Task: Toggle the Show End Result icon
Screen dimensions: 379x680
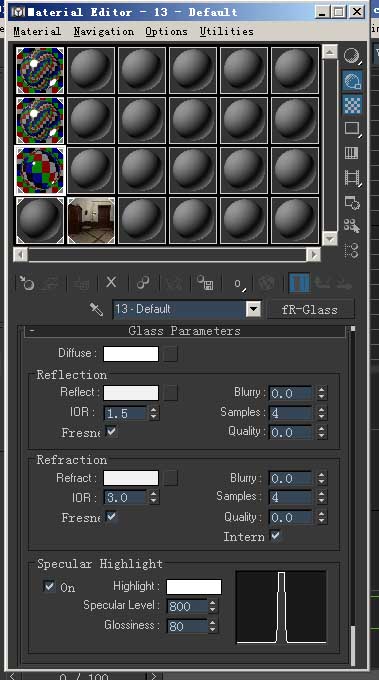Action: 299,283
